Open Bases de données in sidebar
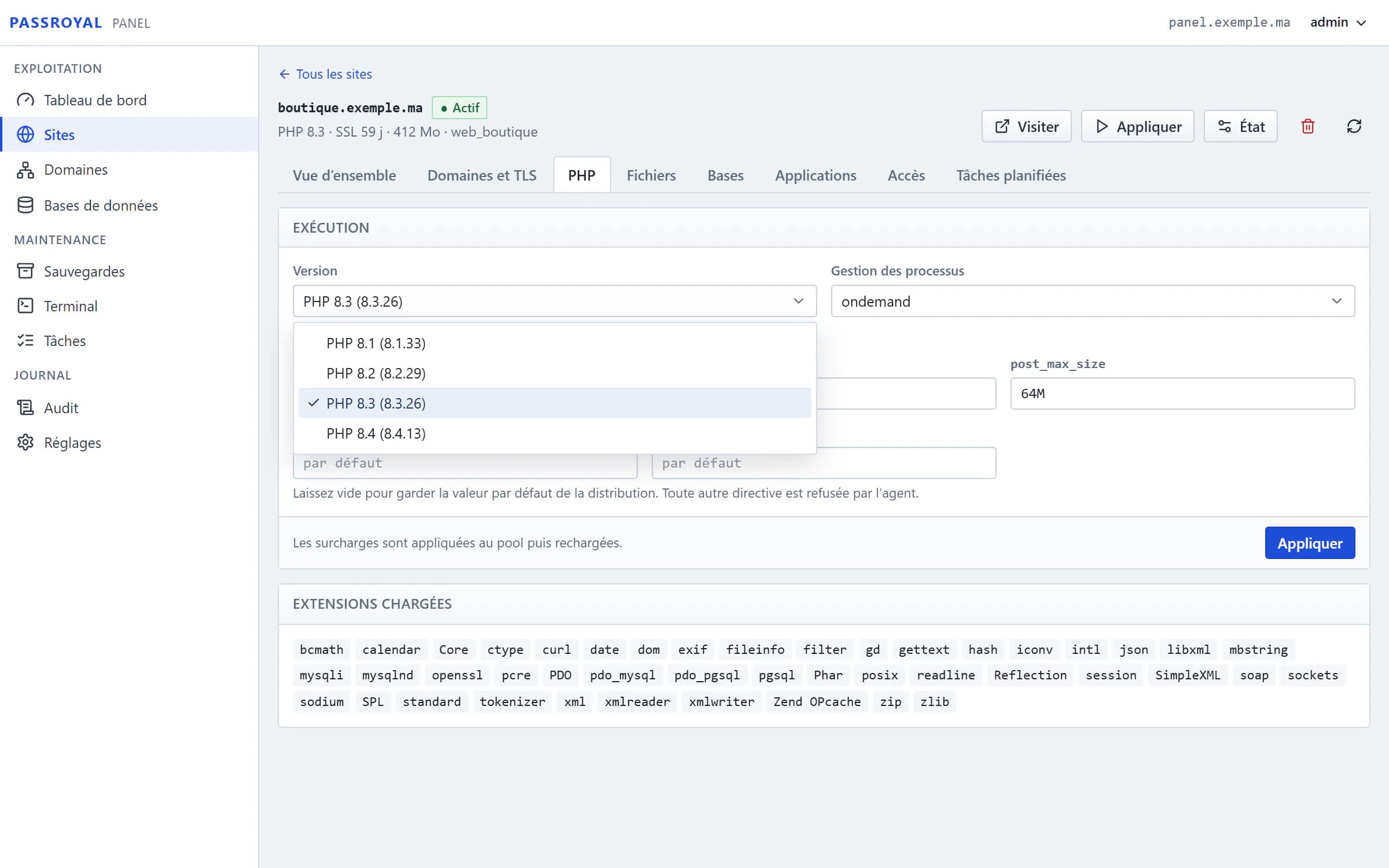The width and height of the screenshot is (1389, 868). tap(130, 205)
